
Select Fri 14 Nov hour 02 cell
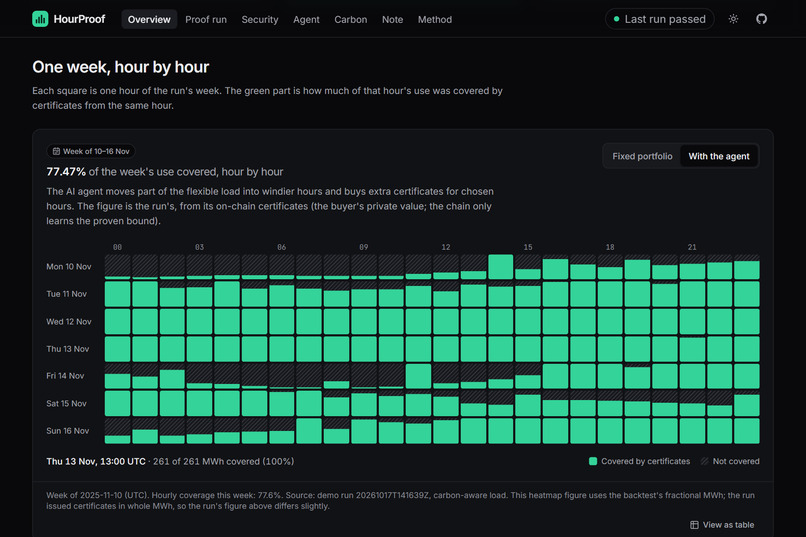(172, 376)
